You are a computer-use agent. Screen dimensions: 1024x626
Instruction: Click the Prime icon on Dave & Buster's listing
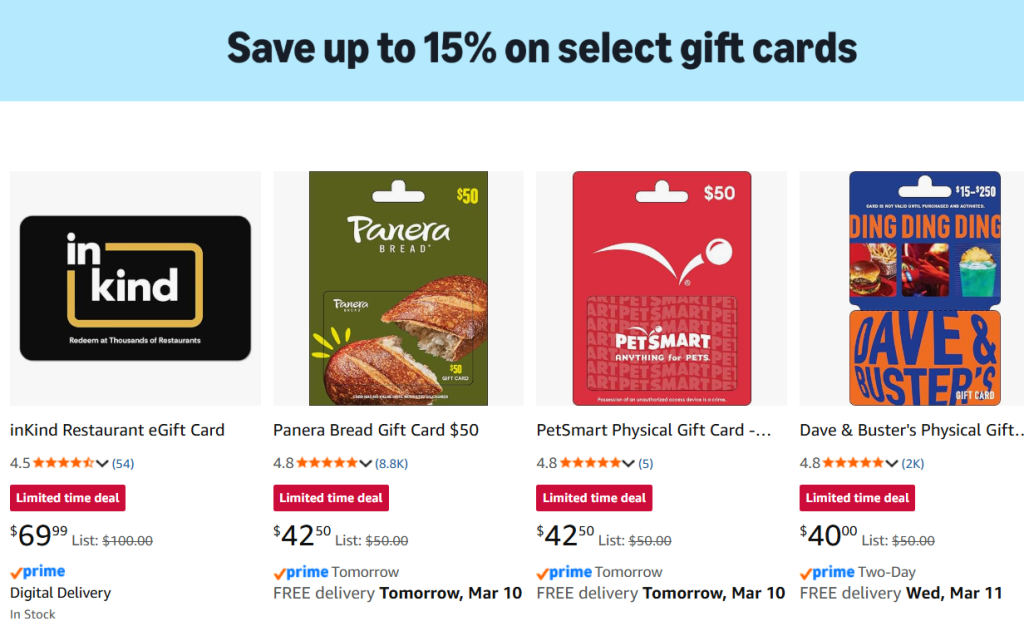pyautogui.click(x=827, y=572)
